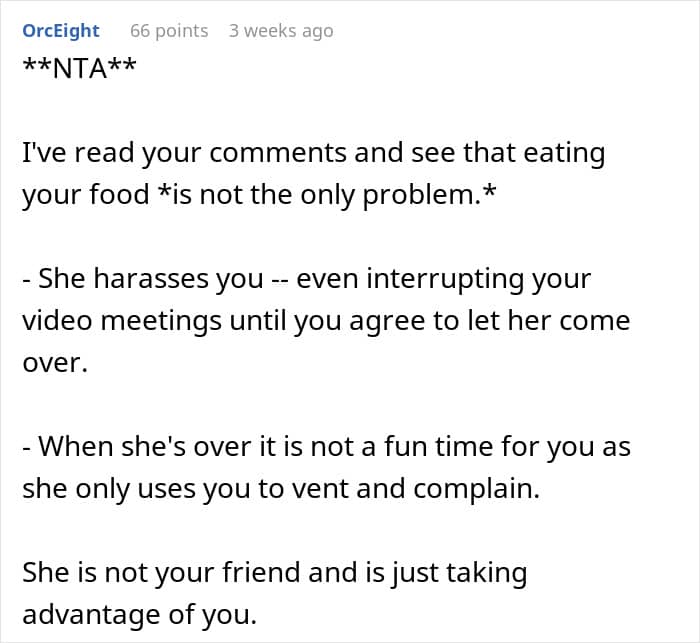
Task: Click the 3 weeks ago timestamp
Action: tap(281, 31)
